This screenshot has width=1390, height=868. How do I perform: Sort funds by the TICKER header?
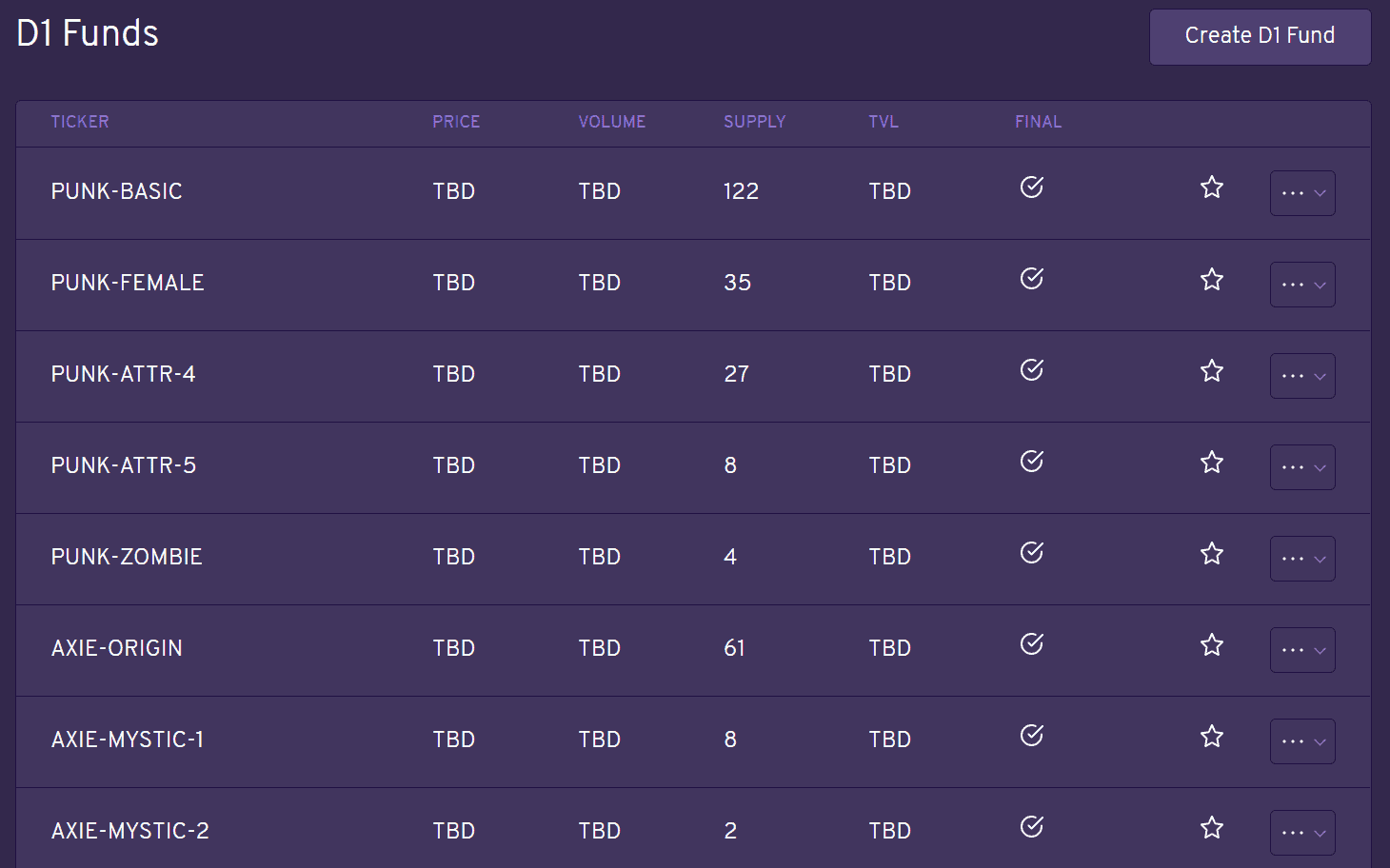(x=80, y=122)
